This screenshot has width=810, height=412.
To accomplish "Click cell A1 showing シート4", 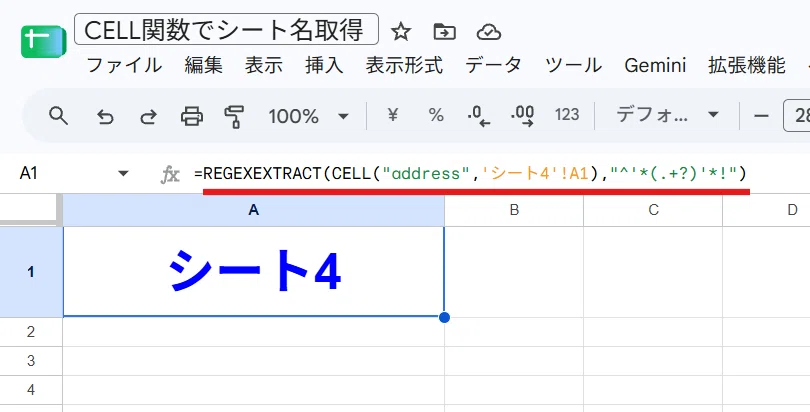I will [x=254, y=272].
